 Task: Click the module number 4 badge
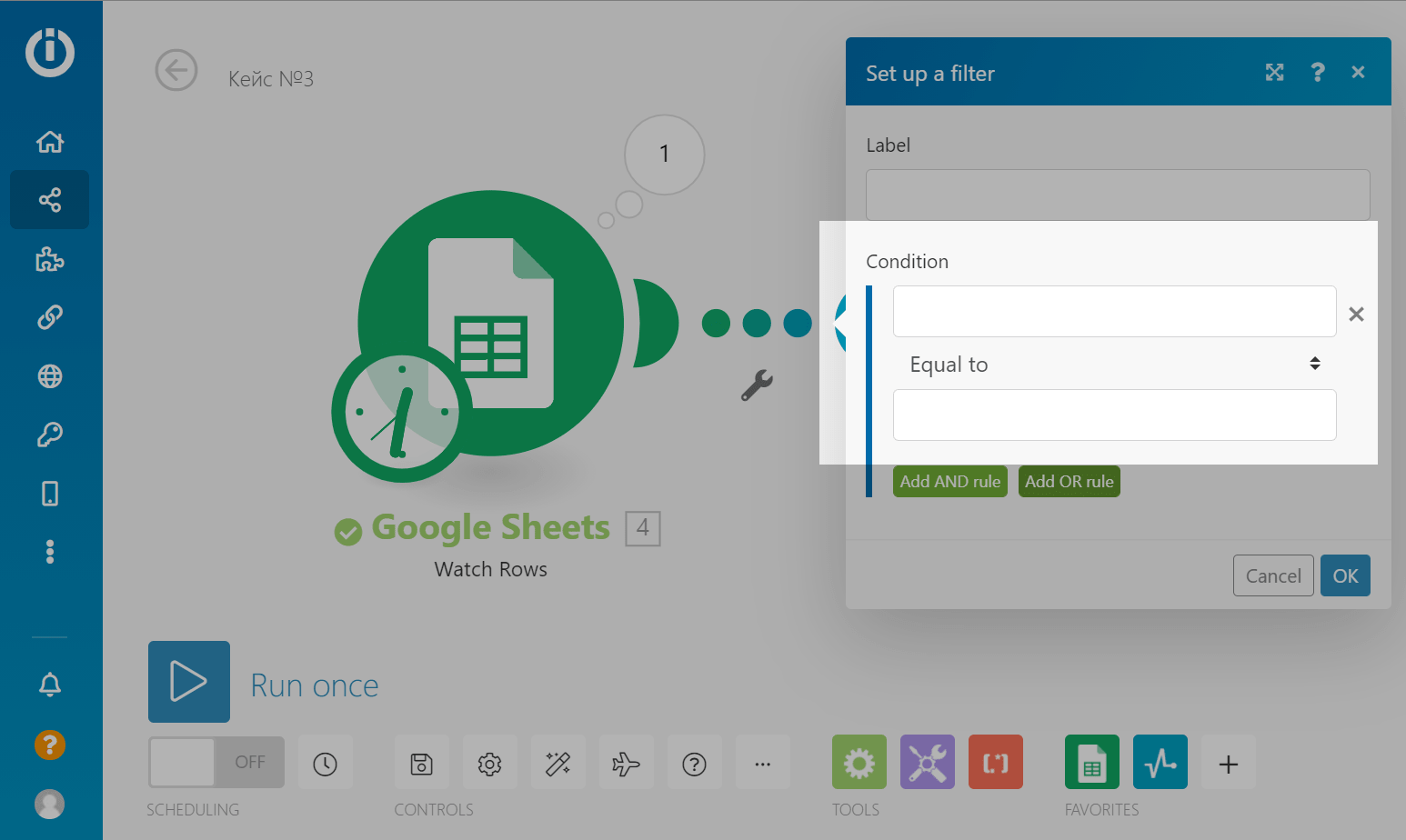pyautogui.click(x=643, y=528)
